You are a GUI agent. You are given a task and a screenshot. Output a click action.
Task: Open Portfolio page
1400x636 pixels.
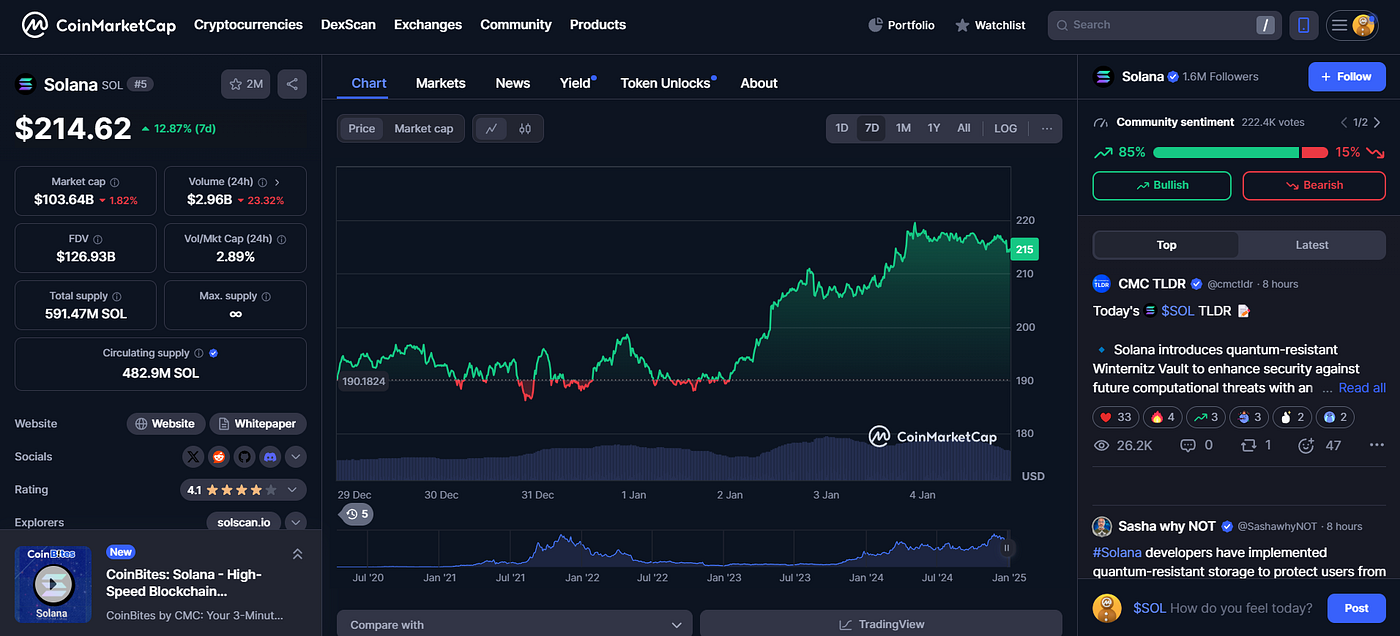click(x=901, y=25)
